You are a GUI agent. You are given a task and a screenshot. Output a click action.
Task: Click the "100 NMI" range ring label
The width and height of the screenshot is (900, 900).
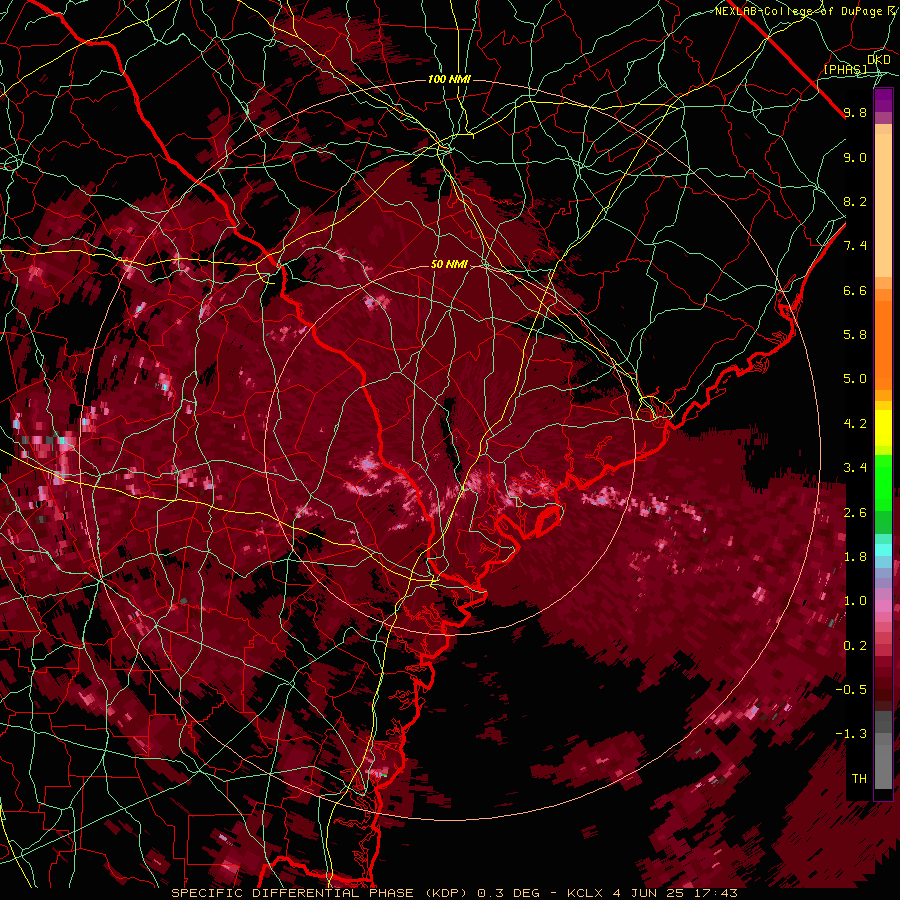[449, 79]
